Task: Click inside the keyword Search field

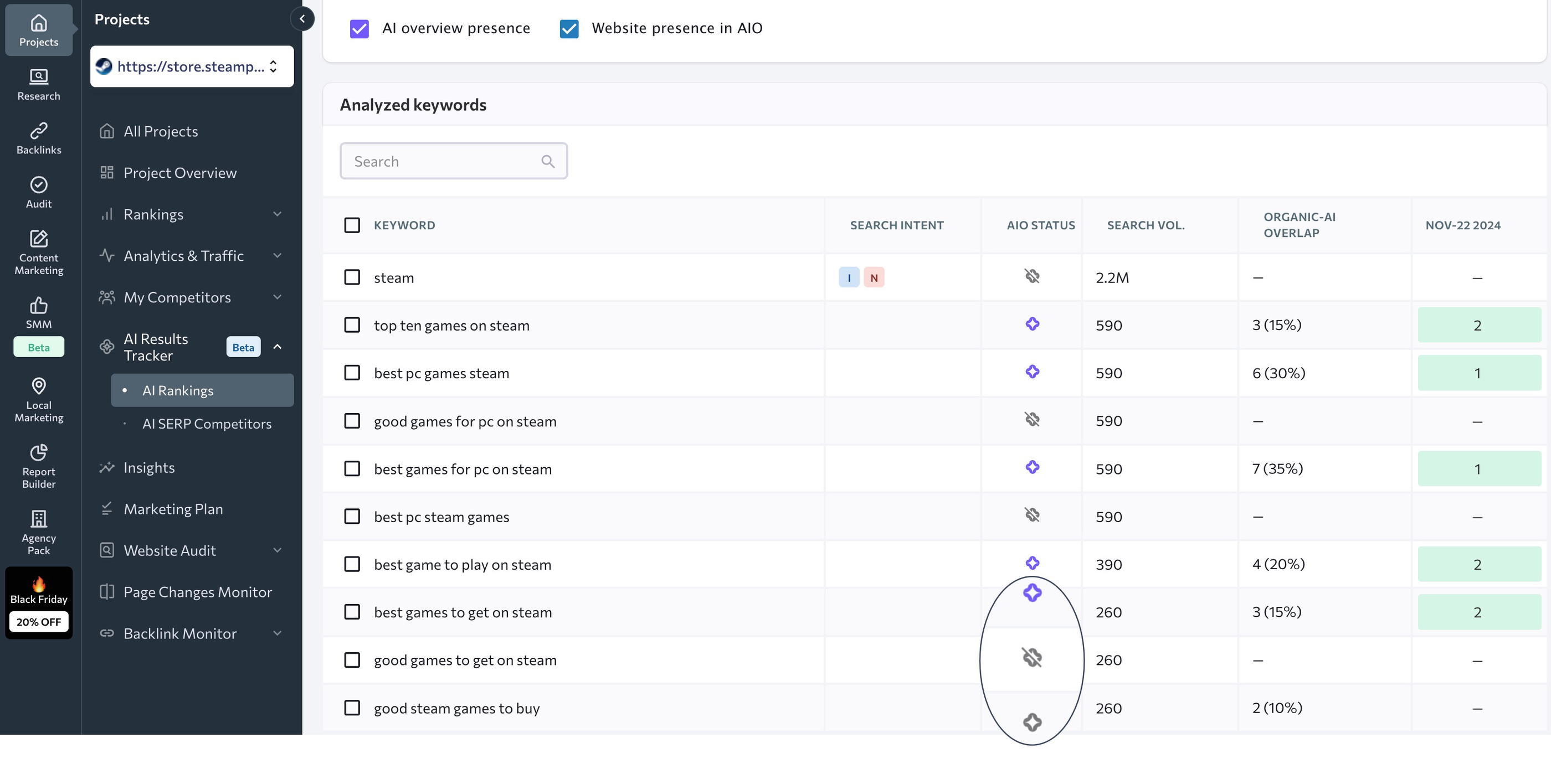Action: tap(445, 161)
